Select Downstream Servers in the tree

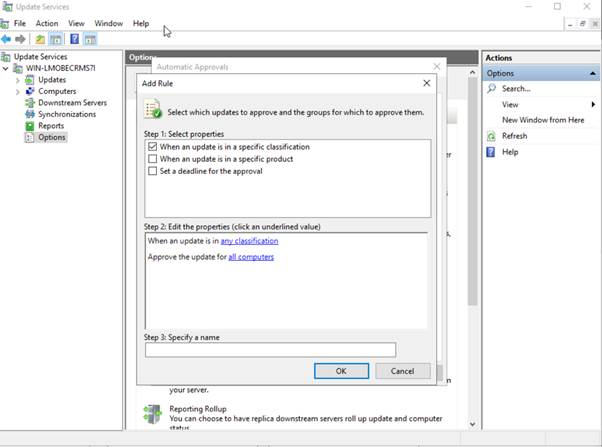[72, 103]
